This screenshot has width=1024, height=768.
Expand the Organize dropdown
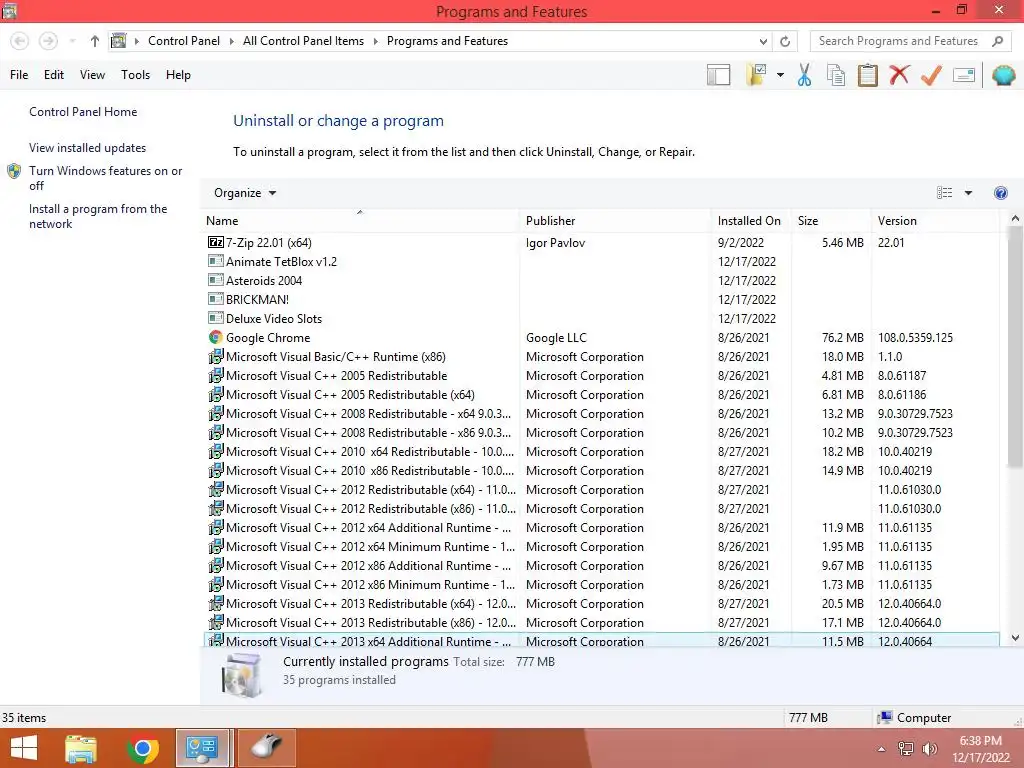tap(245, 193)
